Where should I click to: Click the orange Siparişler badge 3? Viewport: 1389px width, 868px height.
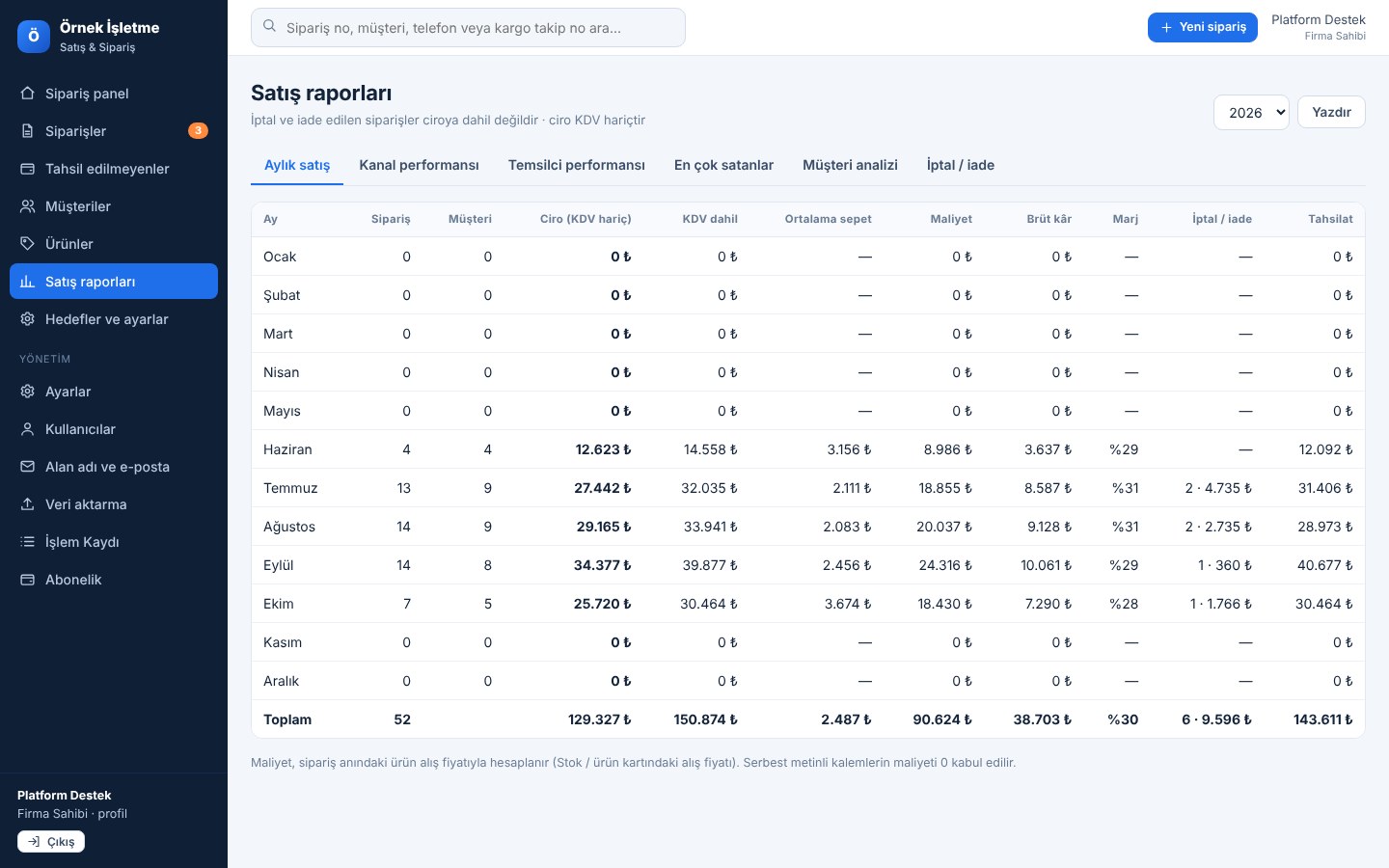198,130
